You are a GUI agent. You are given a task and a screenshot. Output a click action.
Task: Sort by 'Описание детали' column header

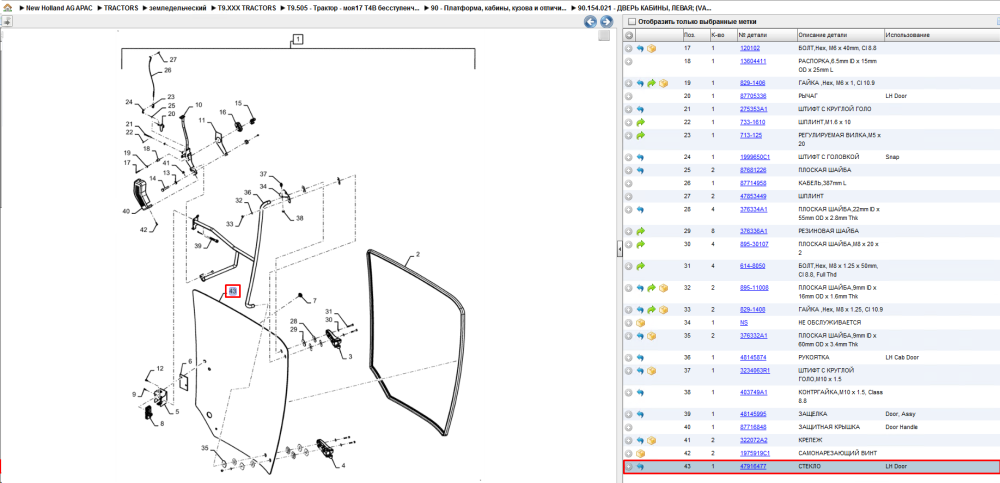[839, 35]
